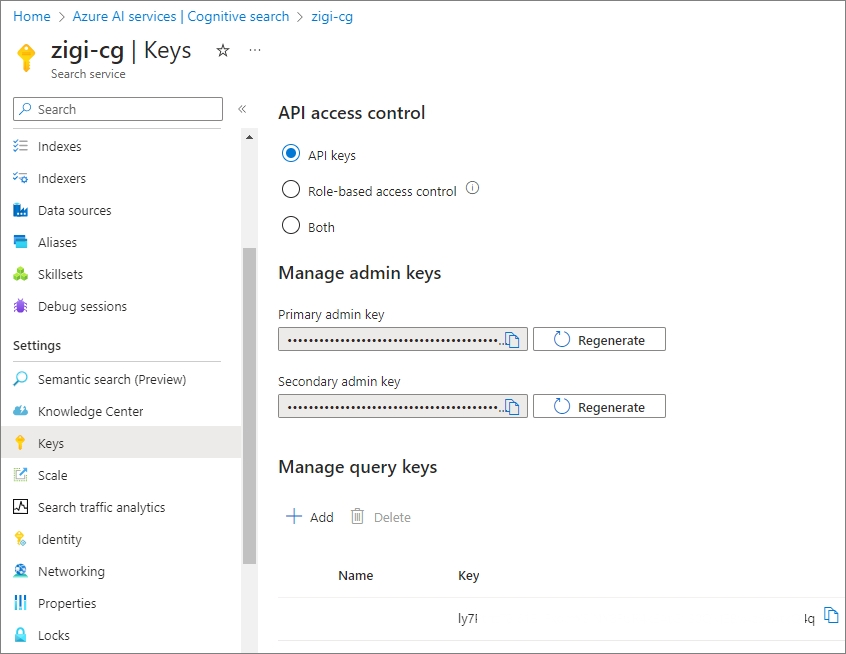Open the ellipsis more options menu
This screenshot has height=654, width=846.
click(255, 50)
